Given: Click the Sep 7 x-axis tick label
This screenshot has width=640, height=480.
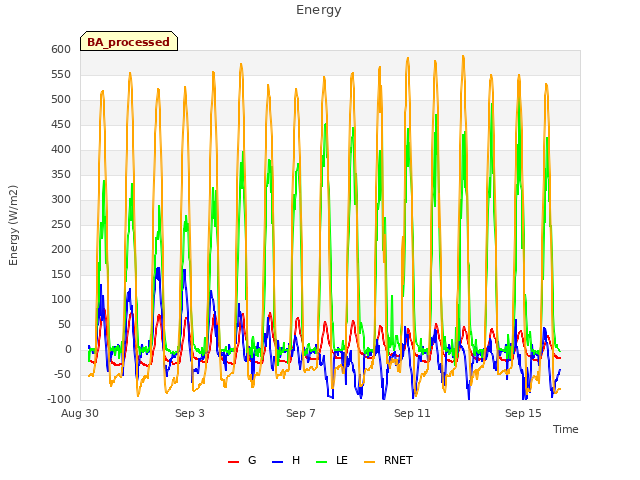Looking at the screenshot, I should point(301,413).
